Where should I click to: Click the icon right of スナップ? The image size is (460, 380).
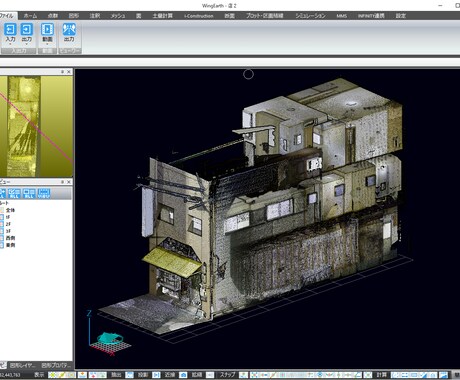point(244,375)
